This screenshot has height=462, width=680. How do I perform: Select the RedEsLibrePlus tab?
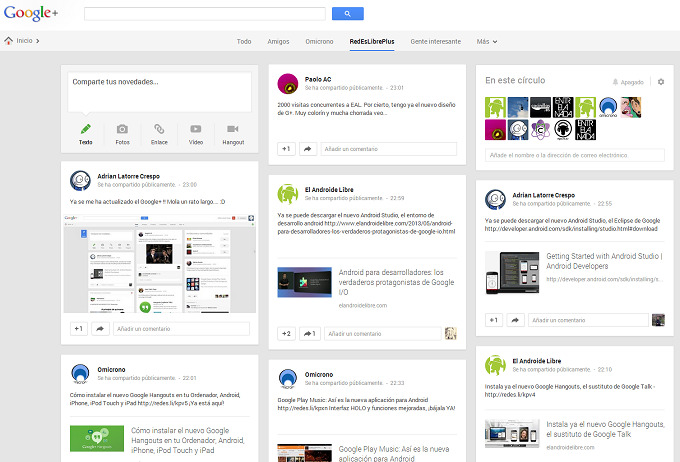(x=372, y=42)
